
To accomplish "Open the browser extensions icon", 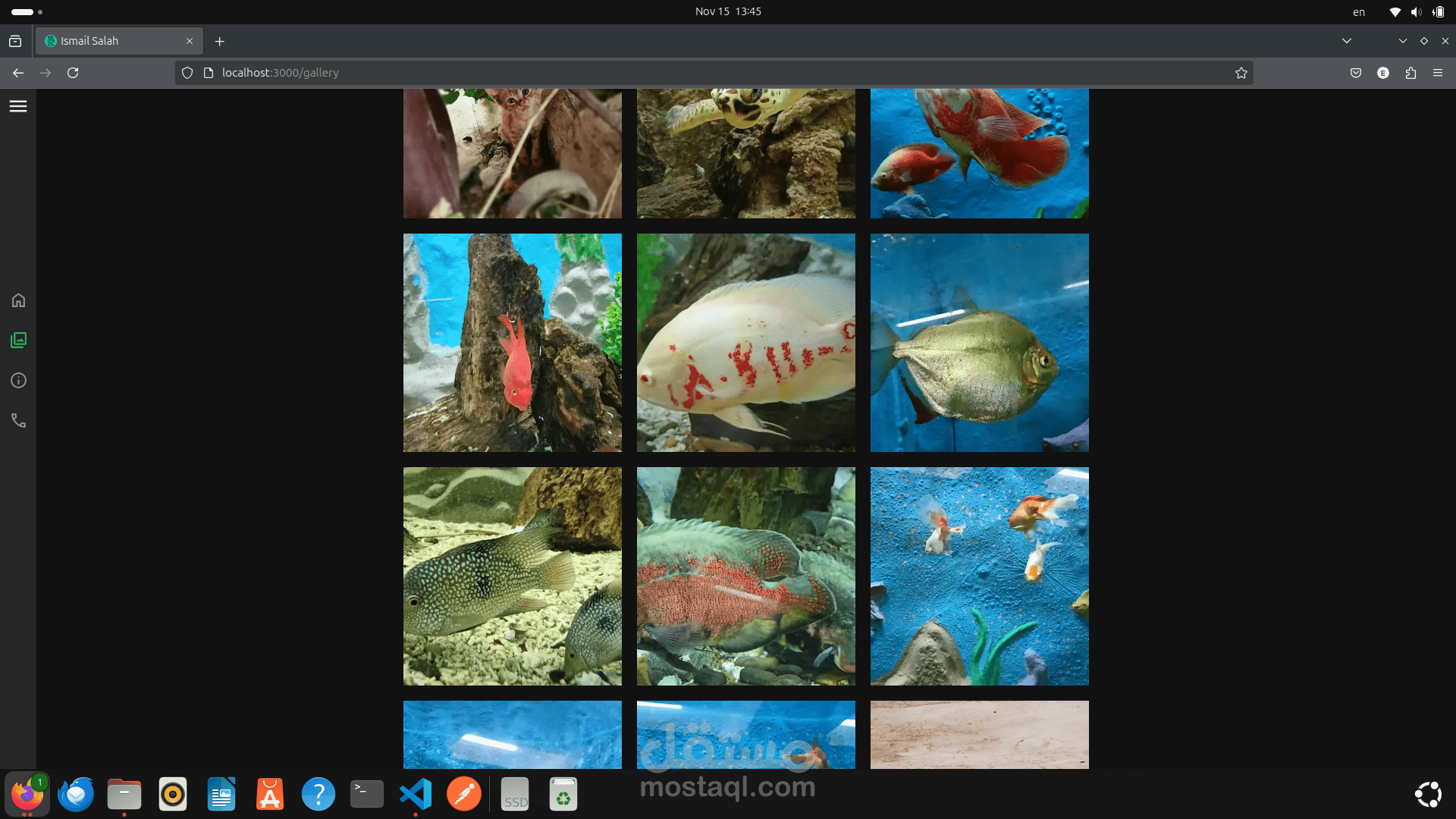I will 1410,73.
